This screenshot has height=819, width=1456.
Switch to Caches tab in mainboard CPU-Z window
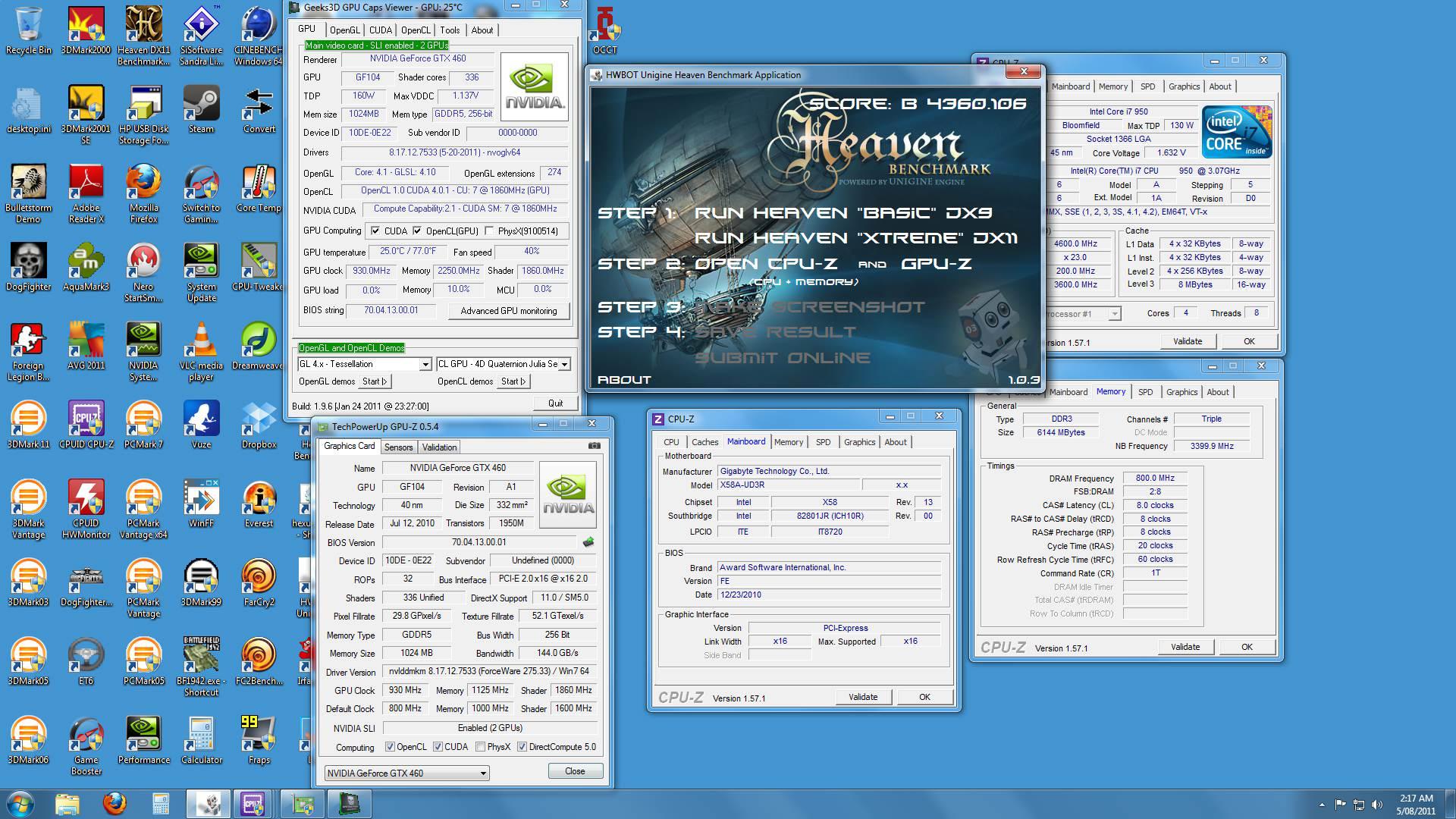tap(704, 442)
